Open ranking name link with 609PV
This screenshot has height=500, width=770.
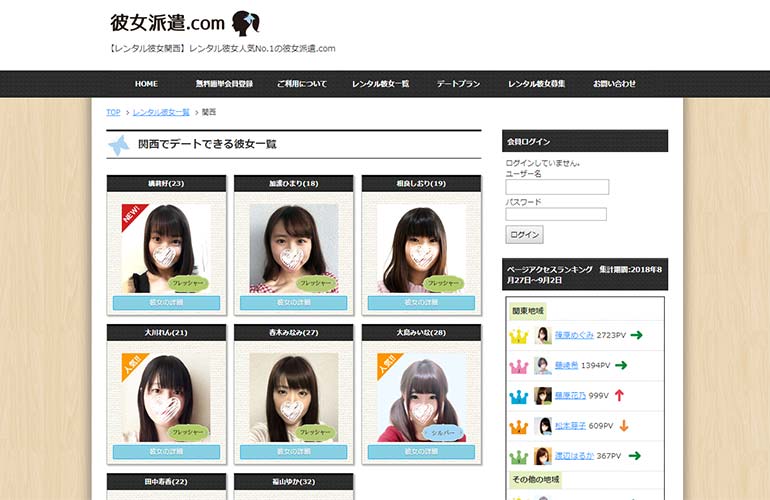click(570, 426)
